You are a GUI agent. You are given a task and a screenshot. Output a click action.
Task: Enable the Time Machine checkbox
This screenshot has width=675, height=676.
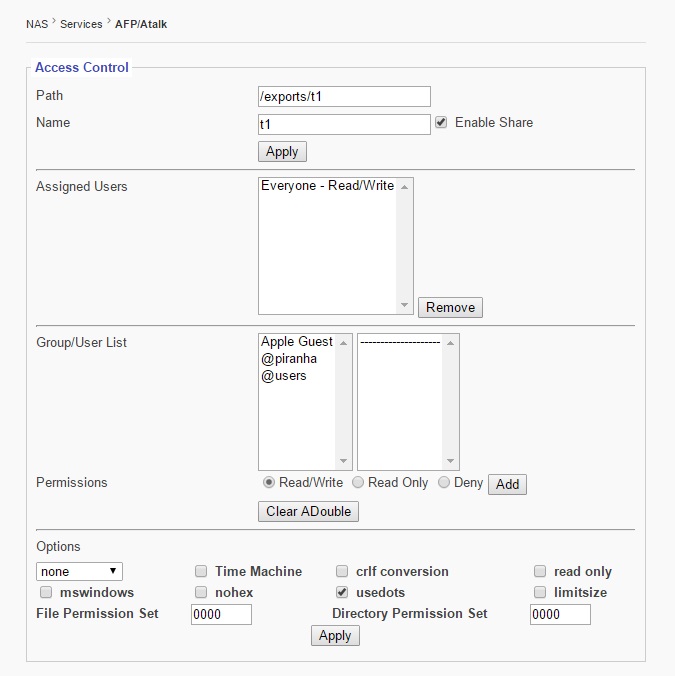point(201,572)
